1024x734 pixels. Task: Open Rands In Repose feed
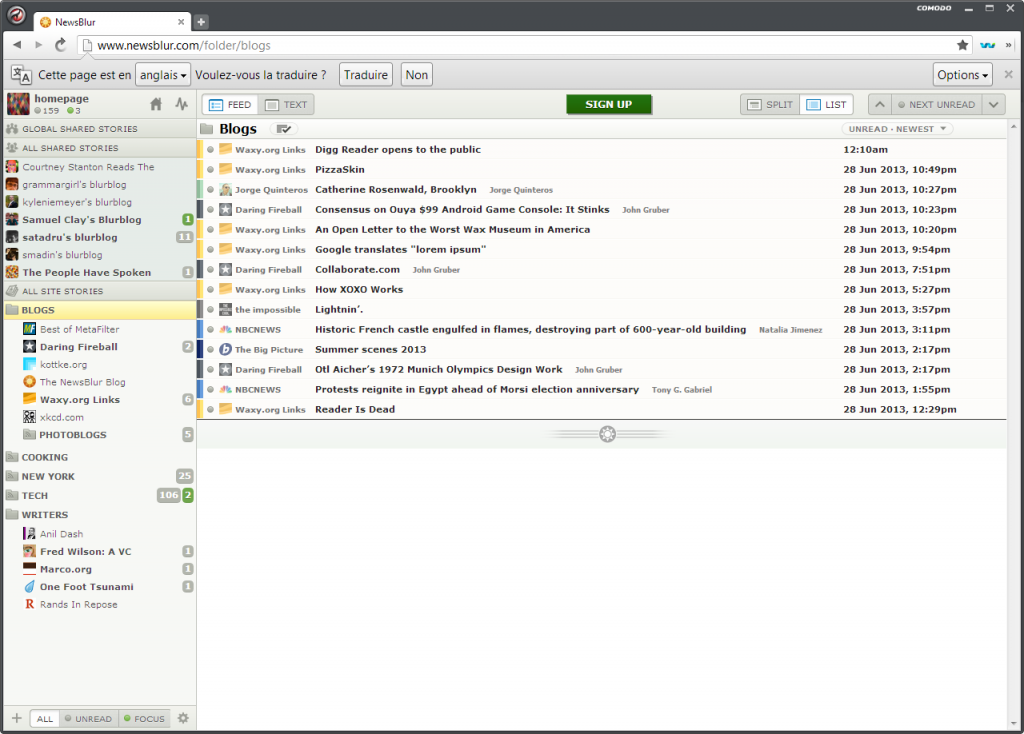(x=99, y=604)
